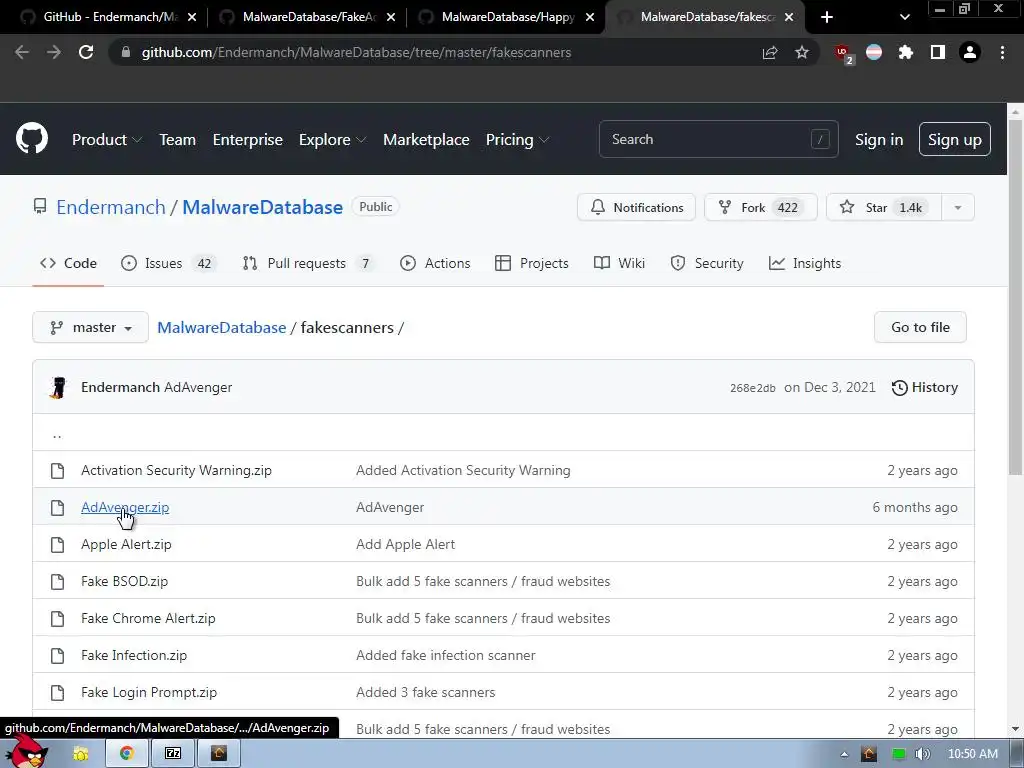Click commit hash 268e2db
Image resolution: width=1024 pixels, height=768 pixels.
coord(752,388)
